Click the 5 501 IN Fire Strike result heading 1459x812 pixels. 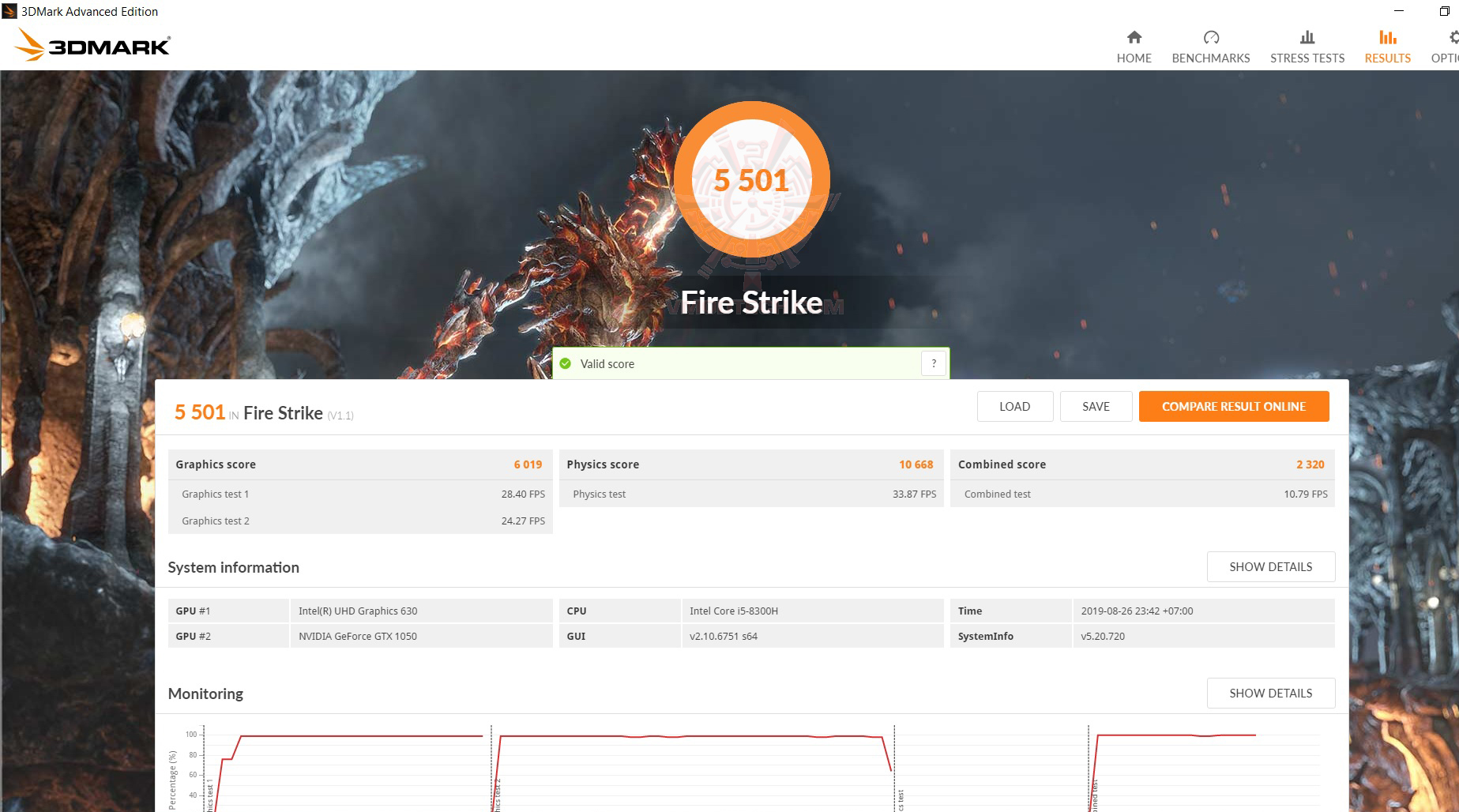coord(264,412)
